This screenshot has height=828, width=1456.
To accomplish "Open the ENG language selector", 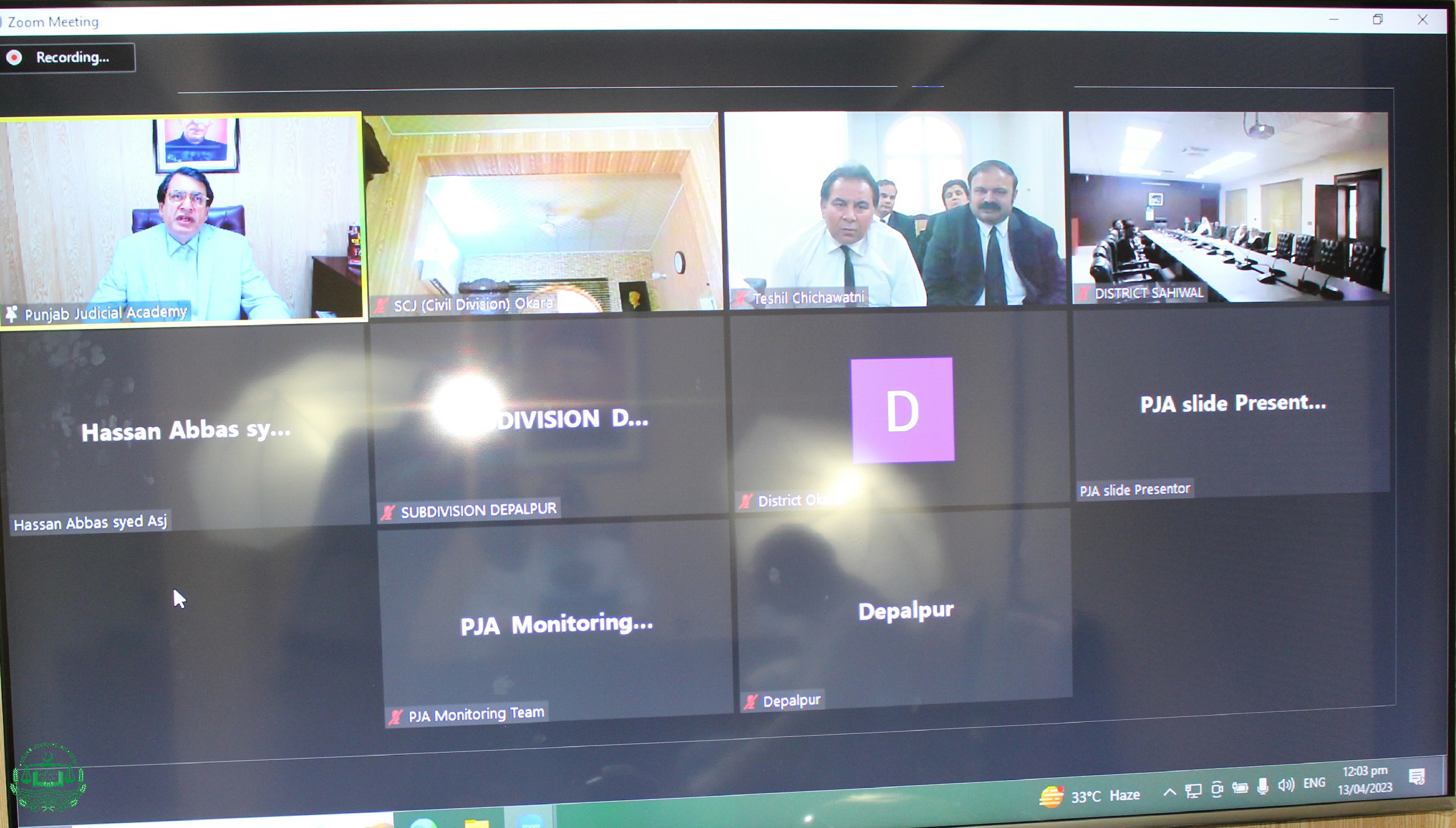I will coord(1314,783).
